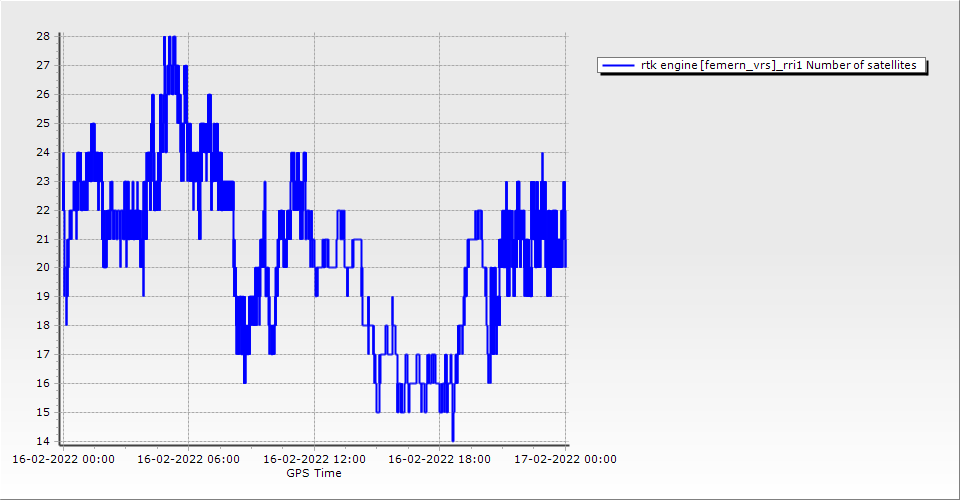Click the 17-02-2022 00:00 x-axis label
The image size is (960, 500).
click(565, 459)
